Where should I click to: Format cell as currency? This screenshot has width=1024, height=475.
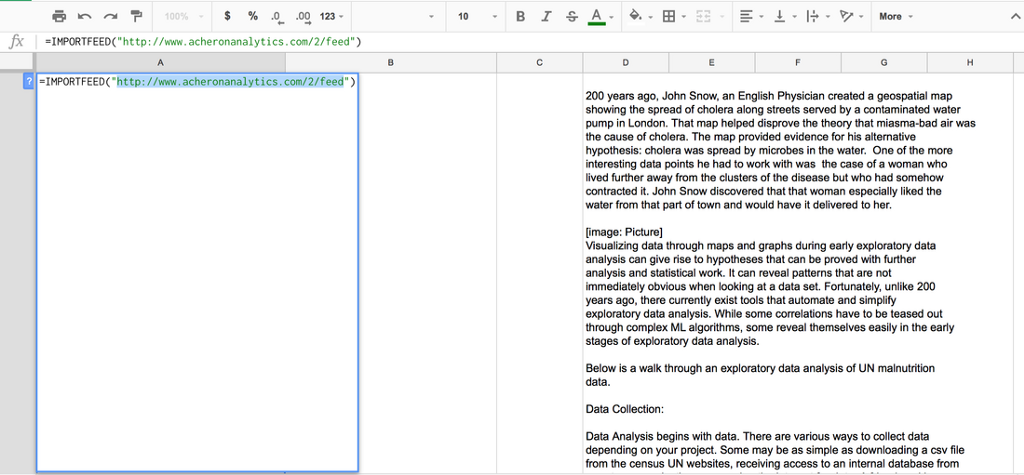(228, 17)
